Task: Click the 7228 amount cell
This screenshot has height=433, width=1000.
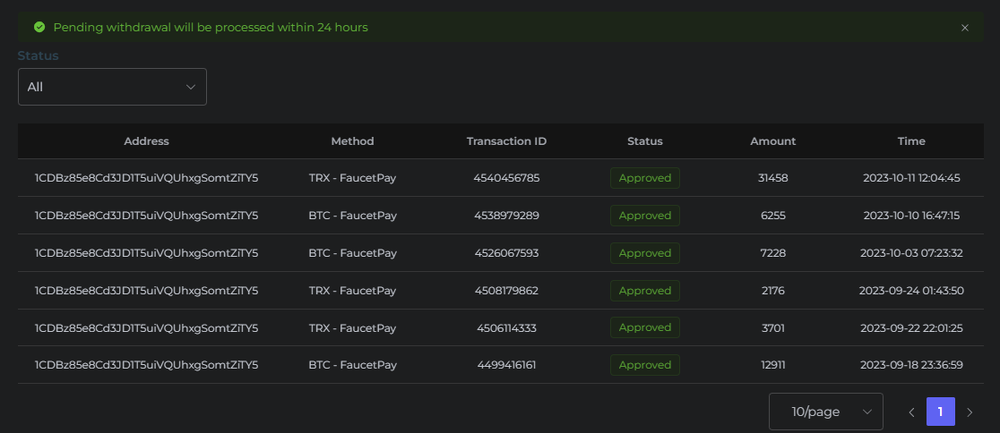Action: click(x=773, y=253)
